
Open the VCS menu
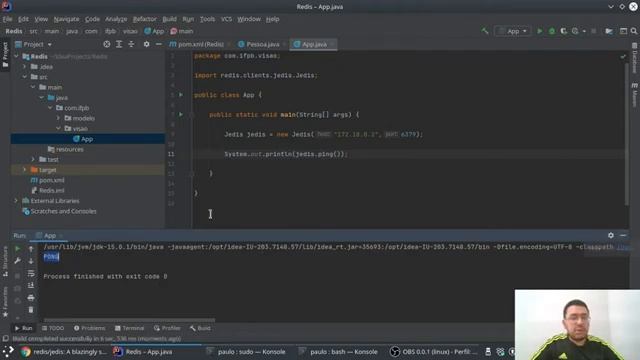(x=226, y=19)
